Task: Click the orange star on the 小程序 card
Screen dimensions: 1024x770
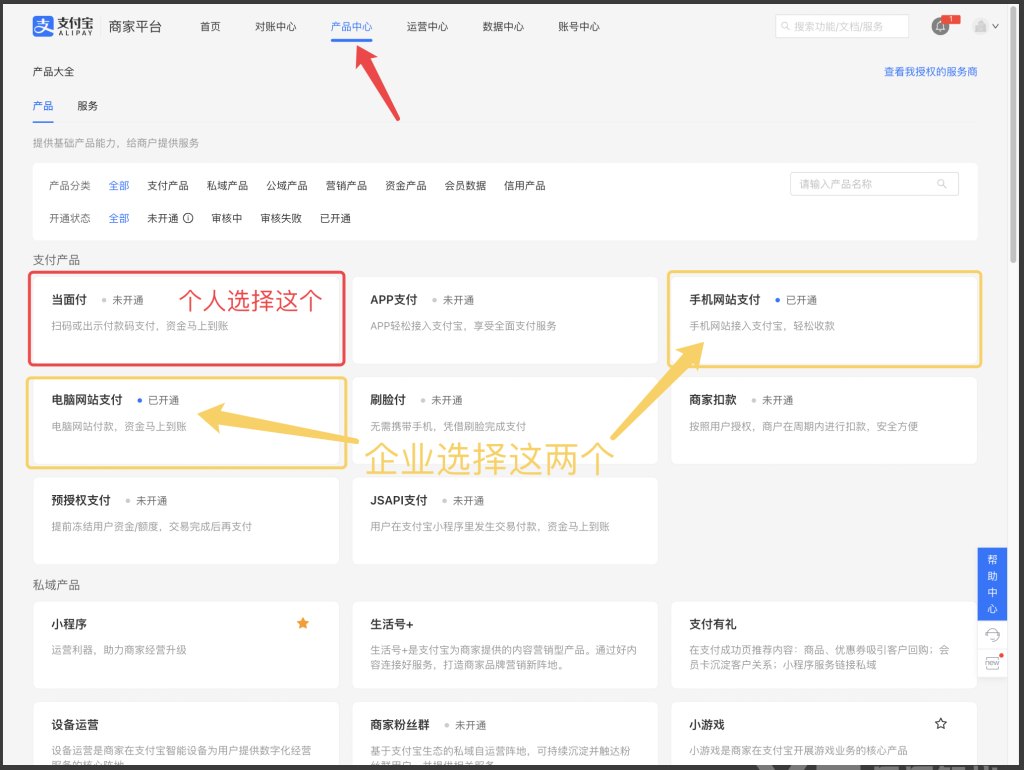Action: [303, 622]
